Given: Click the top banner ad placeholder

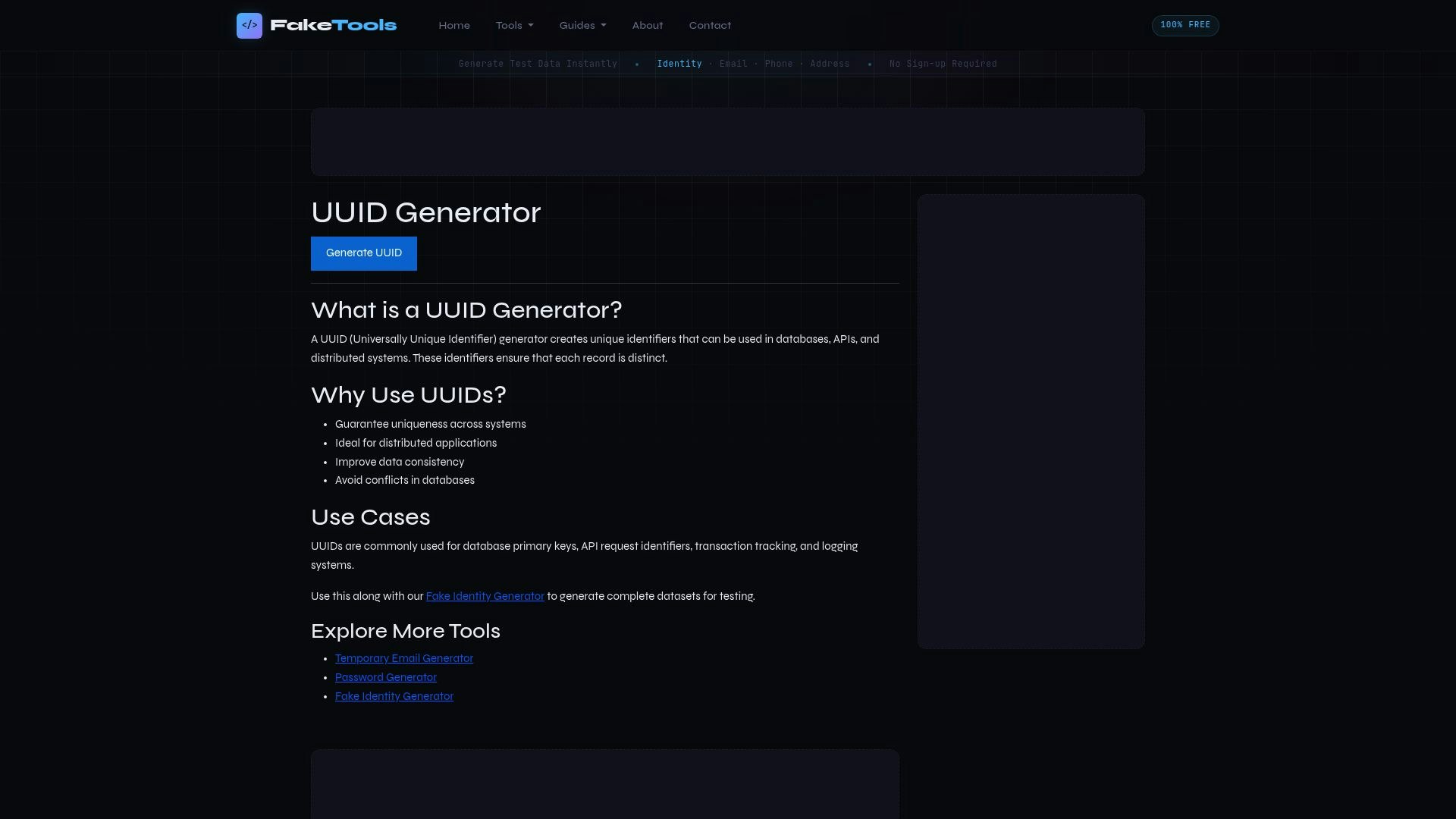Looking at the screenshot, I should point(728,142).
